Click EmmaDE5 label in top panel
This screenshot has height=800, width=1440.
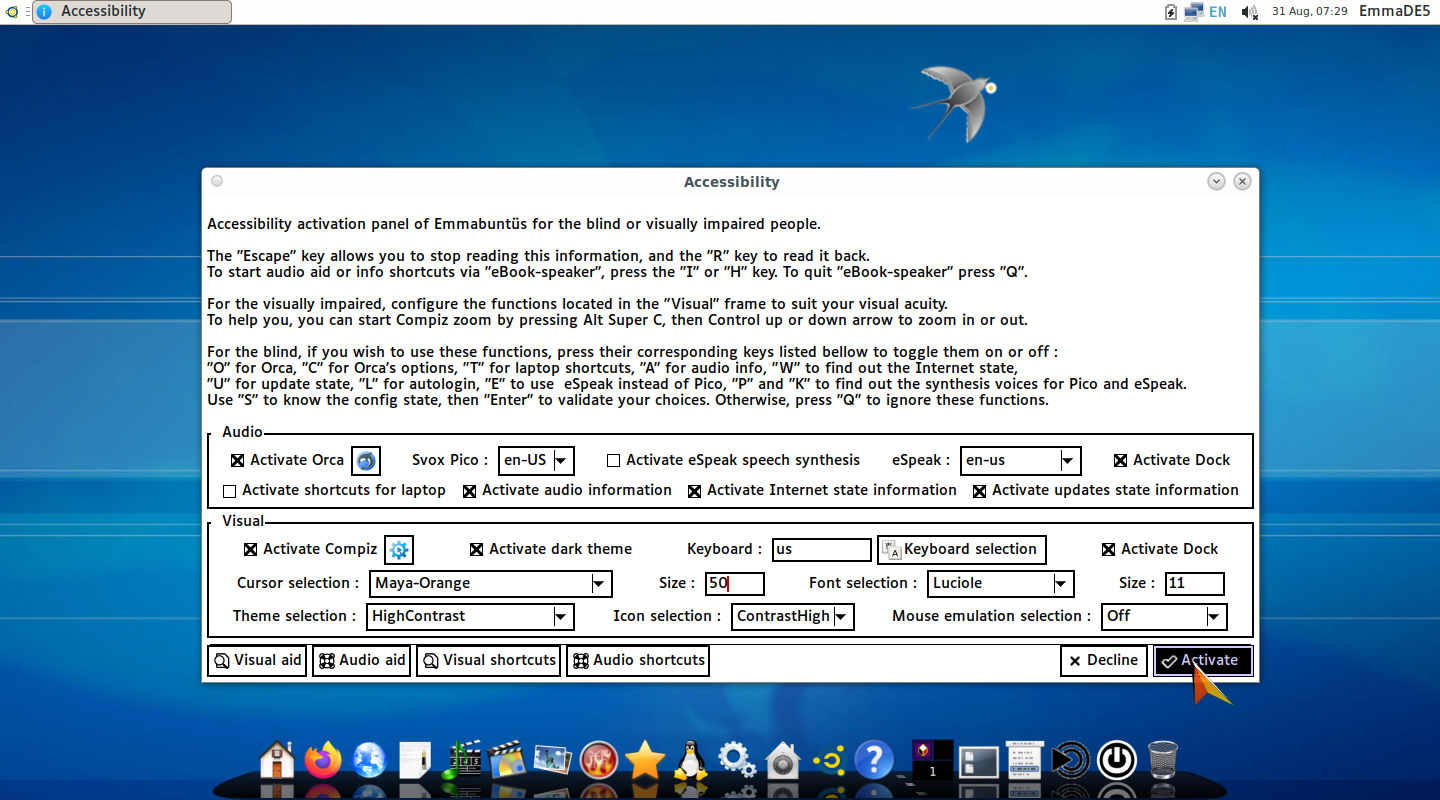click(1394, 12)
